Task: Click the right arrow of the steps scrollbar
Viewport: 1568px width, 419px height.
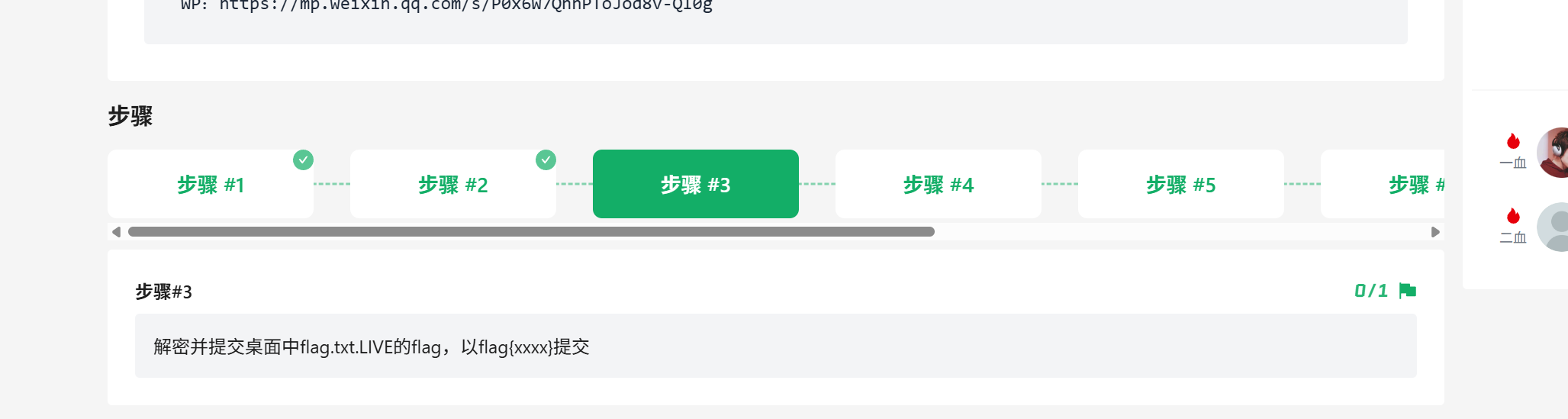Action: 1435,232
